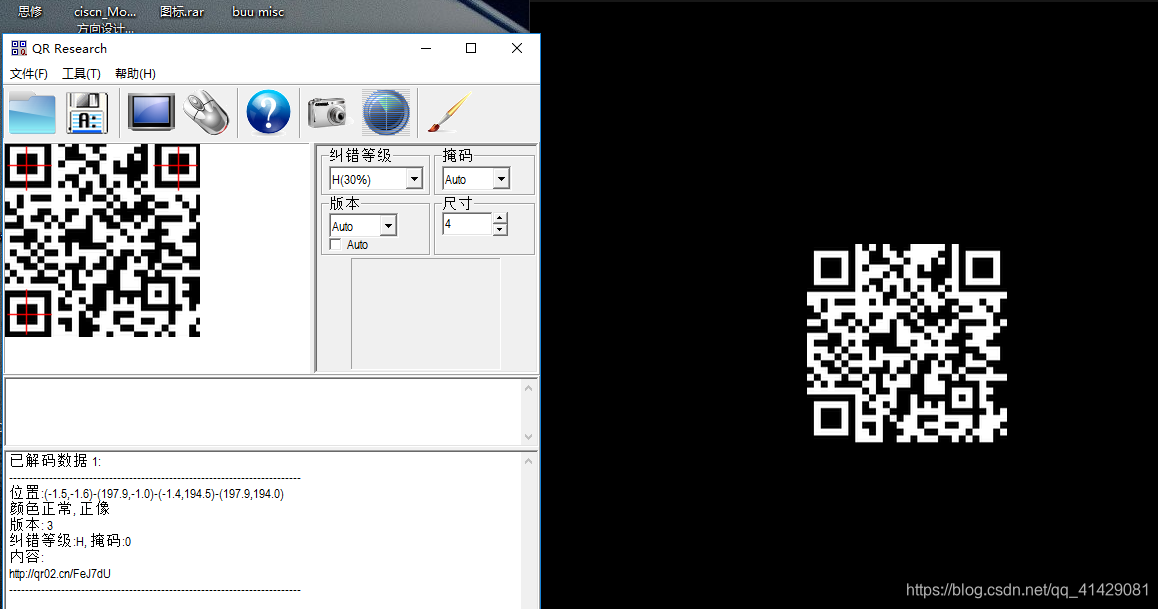Click the 颜色正常, 正像 line

coord(59,509)
